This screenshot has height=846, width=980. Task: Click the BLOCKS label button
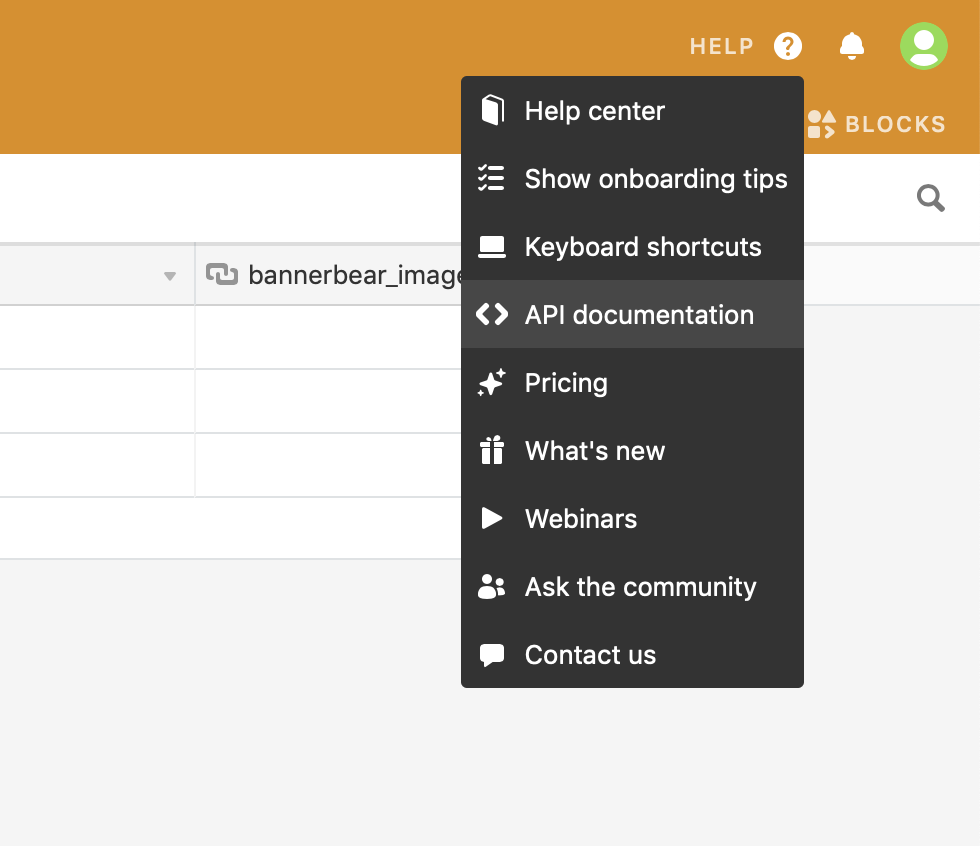(895, 124)
